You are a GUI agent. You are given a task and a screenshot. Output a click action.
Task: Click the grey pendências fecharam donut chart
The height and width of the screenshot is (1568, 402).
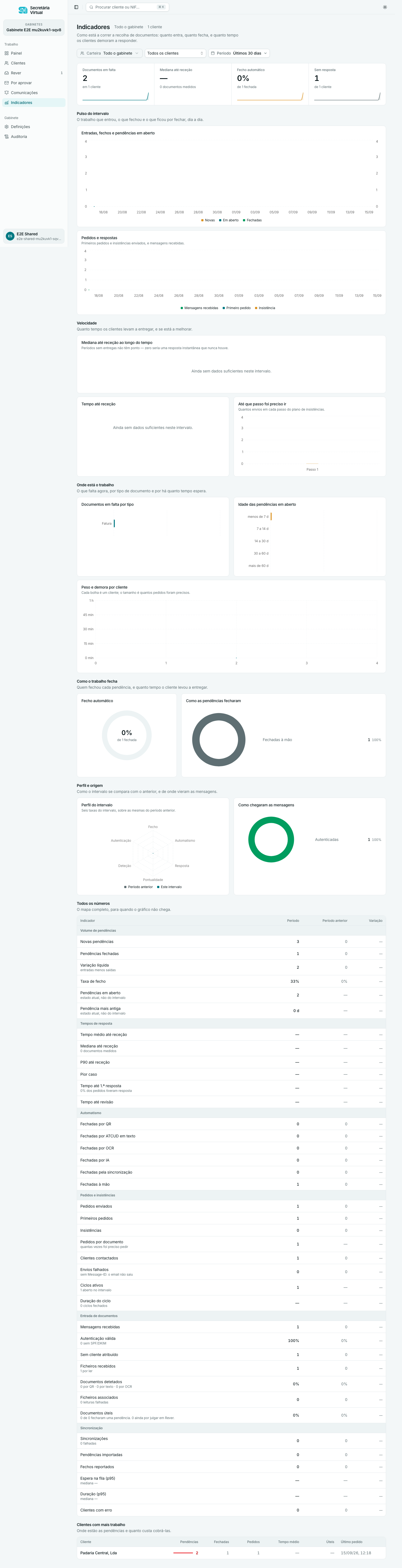(x=219, y=739)
